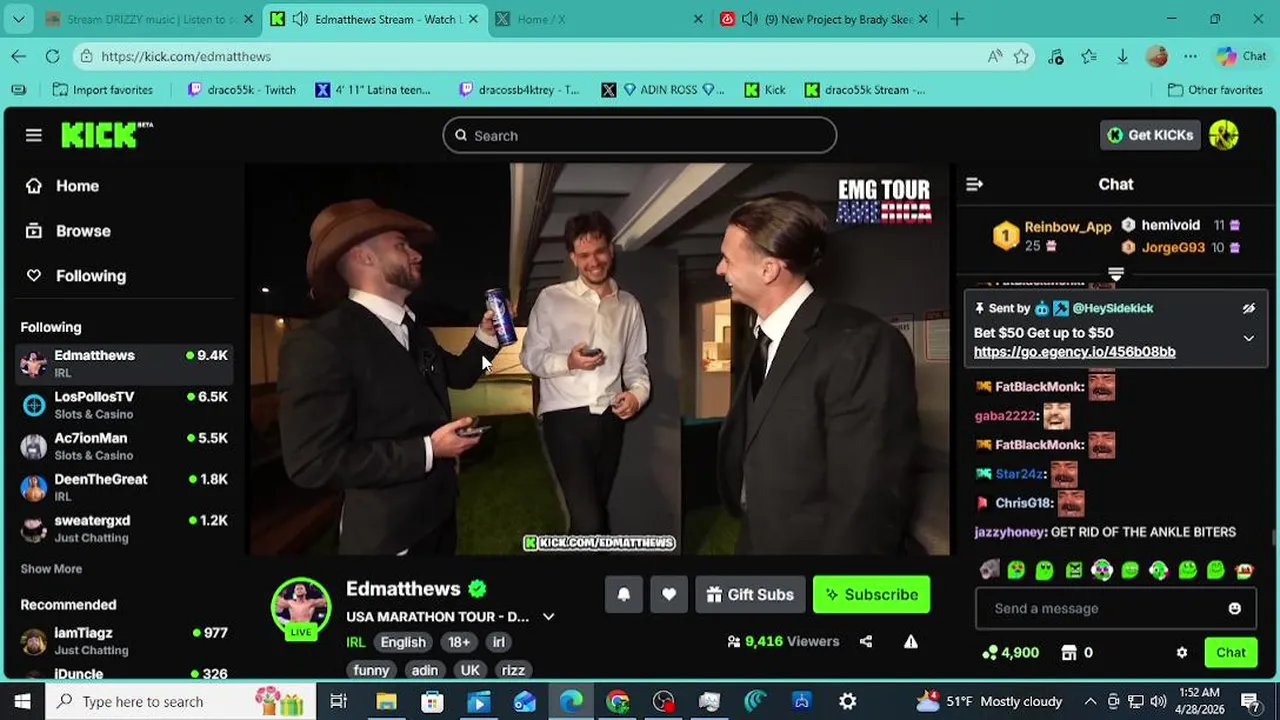Refresh the browser page
Screen dimensions: 1280x720
(52, 56)
